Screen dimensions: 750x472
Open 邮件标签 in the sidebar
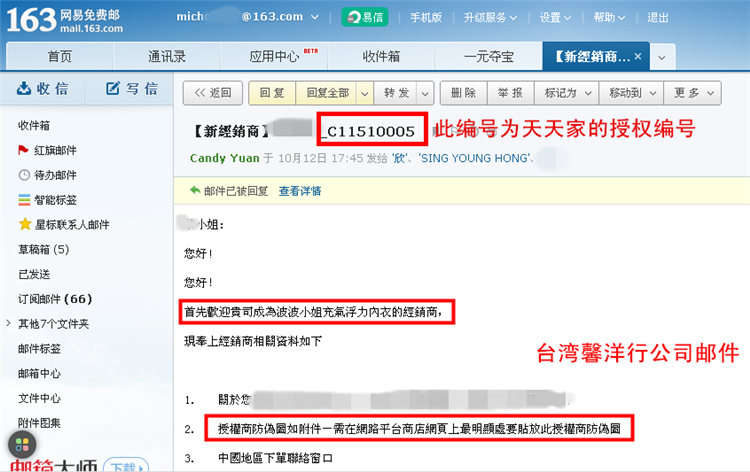(39, 349)
